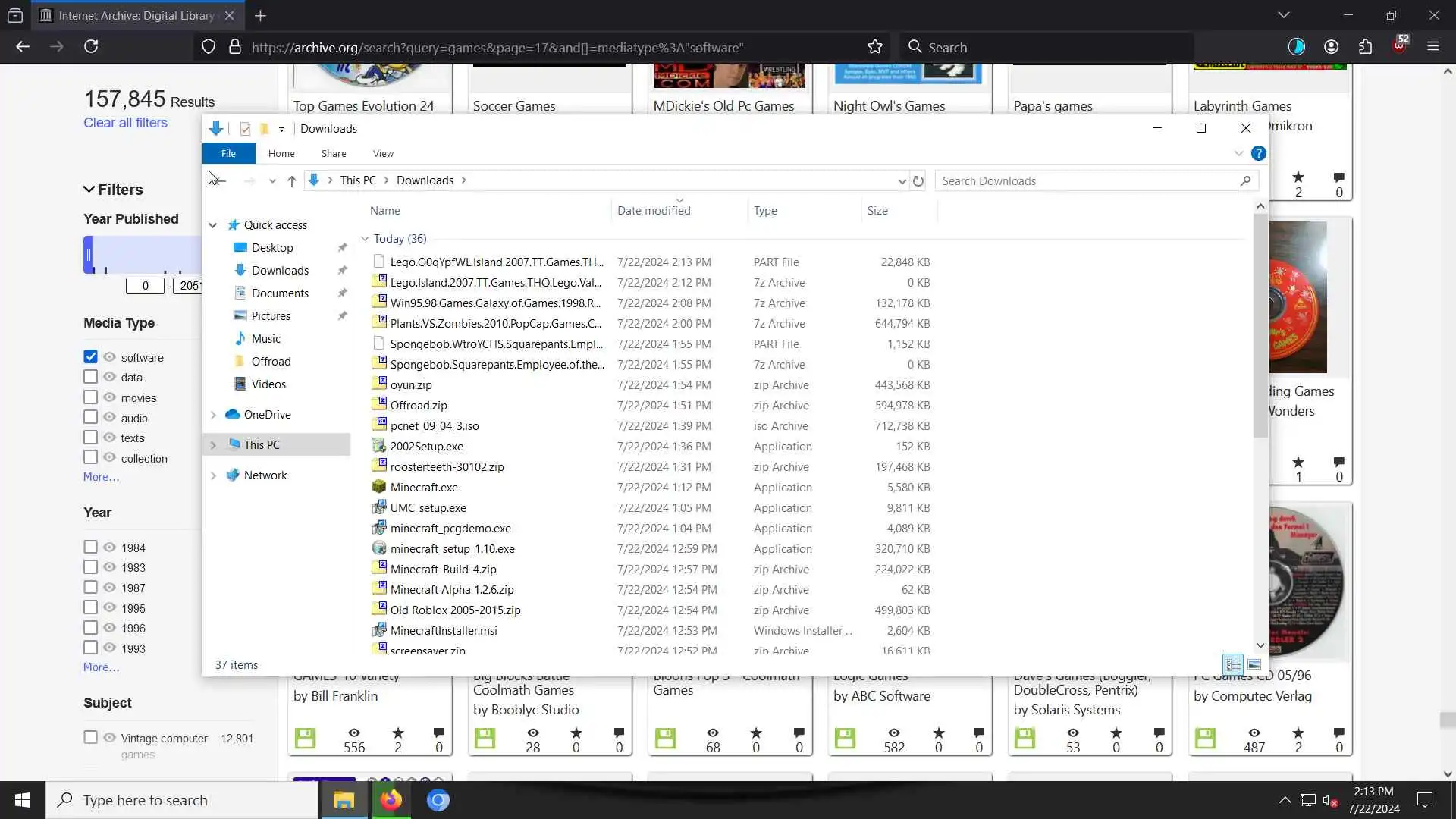Switch to details view icon

pos(1233,665)
